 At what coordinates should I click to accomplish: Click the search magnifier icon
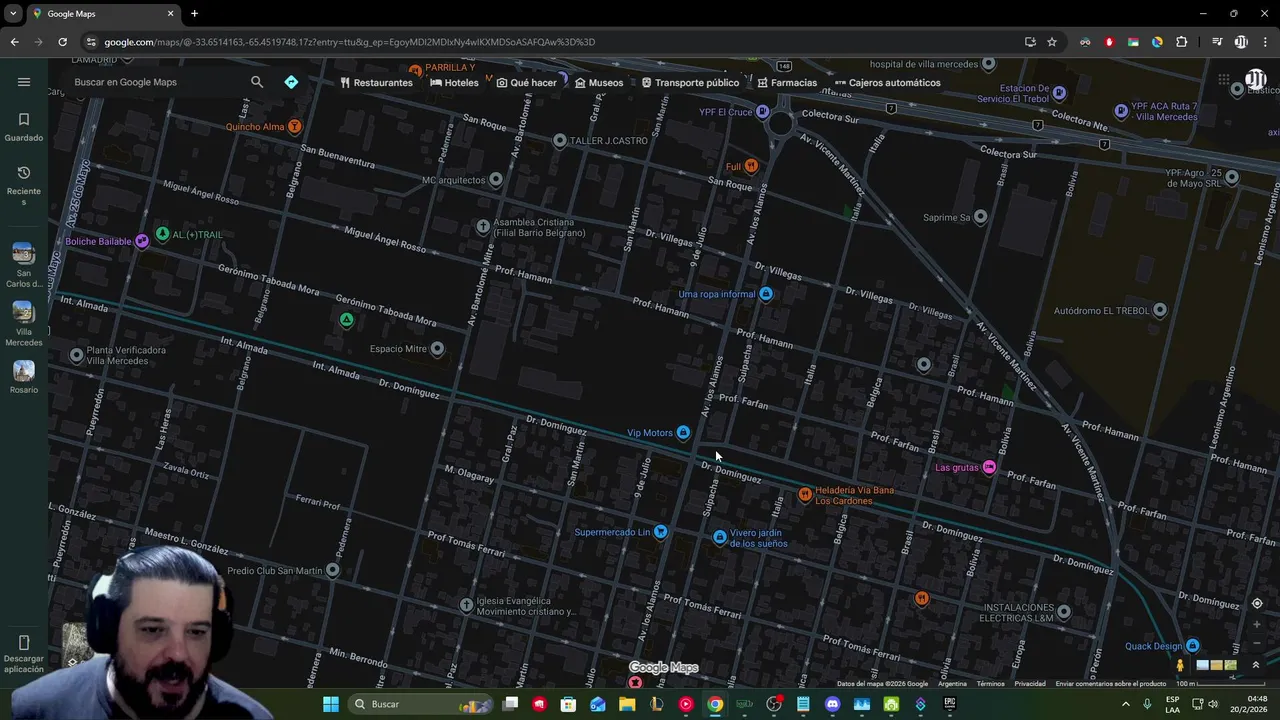coord(257,82)
